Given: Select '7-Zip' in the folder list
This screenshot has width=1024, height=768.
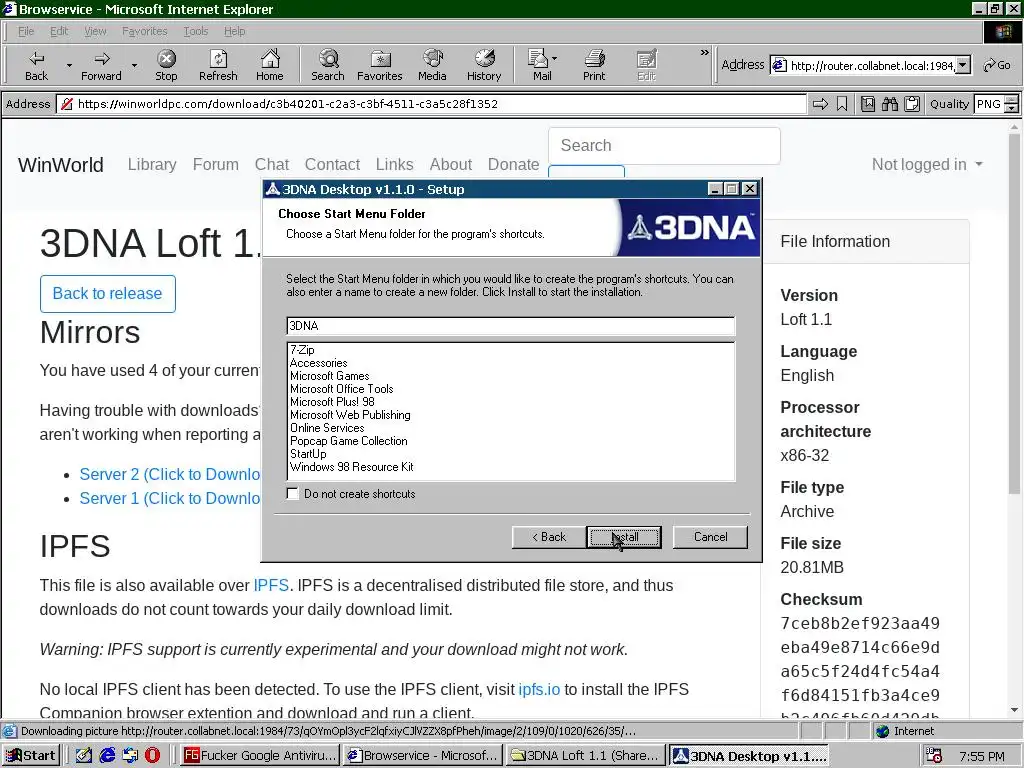Looking at the screenshot, I should 302,350.
